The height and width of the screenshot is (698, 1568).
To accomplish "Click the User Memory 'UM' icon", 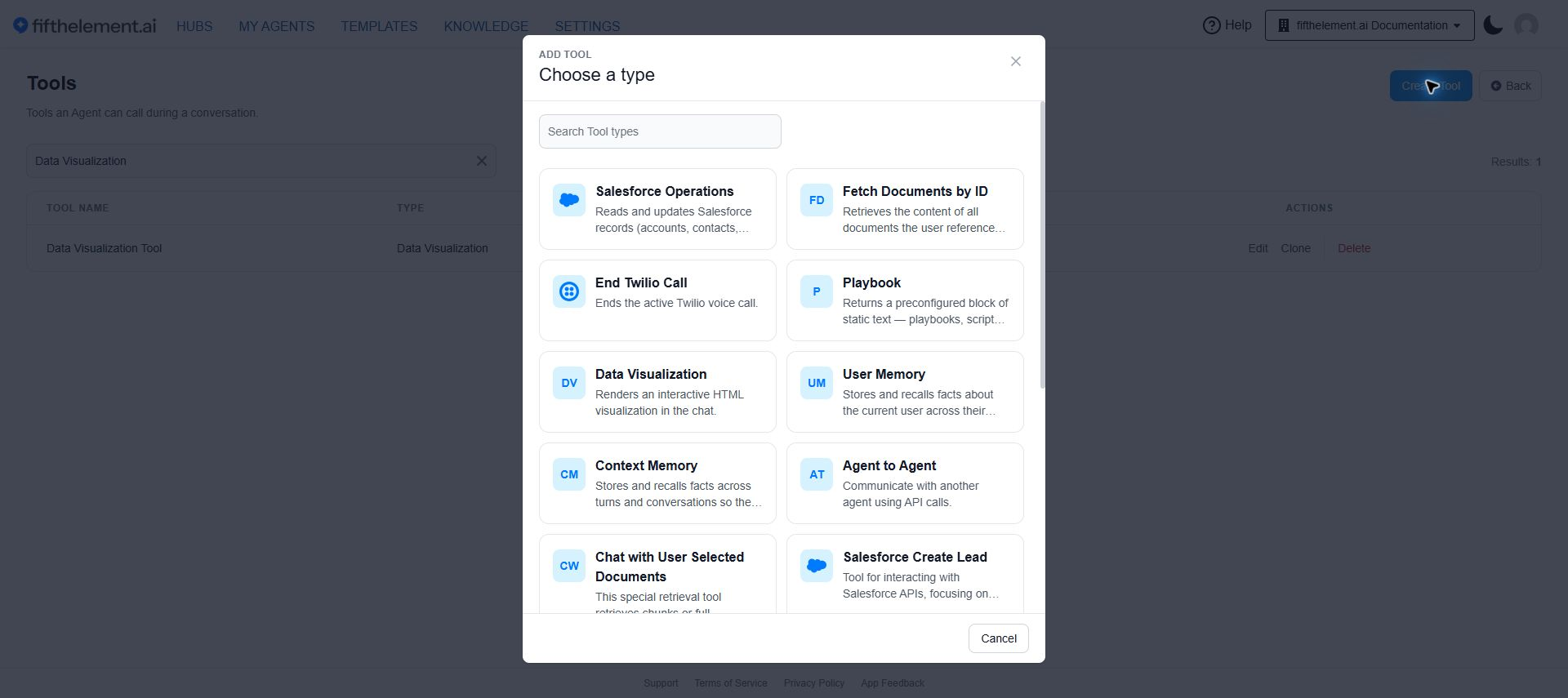I will click(x=817, y=383).
